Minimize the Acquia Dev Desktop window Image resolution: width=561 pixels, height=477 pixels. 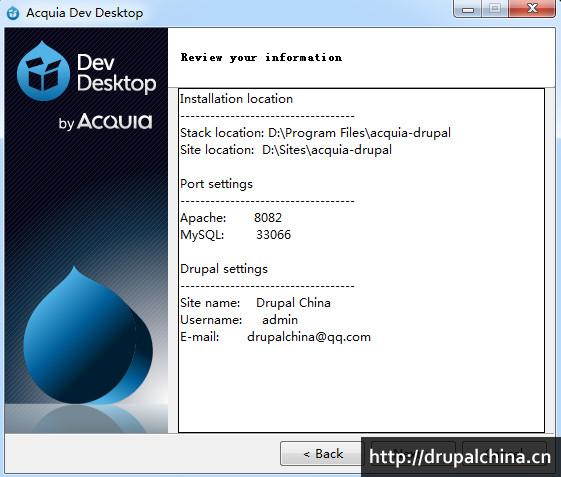click(x=468, y=9)
